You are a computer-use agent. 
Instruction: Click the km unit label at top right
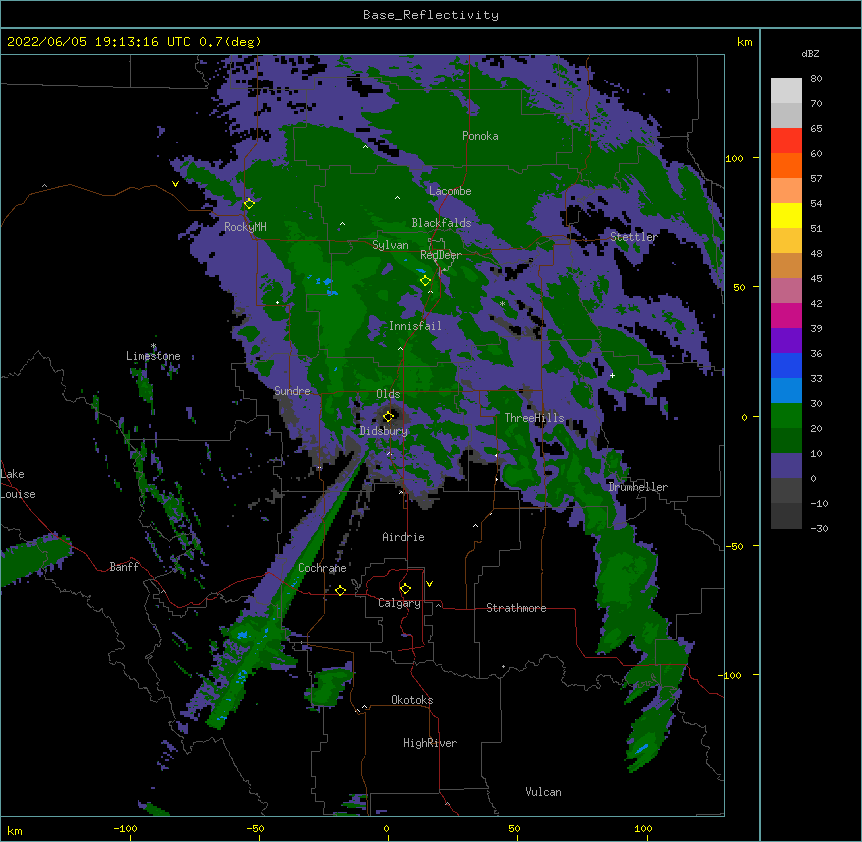744,42
